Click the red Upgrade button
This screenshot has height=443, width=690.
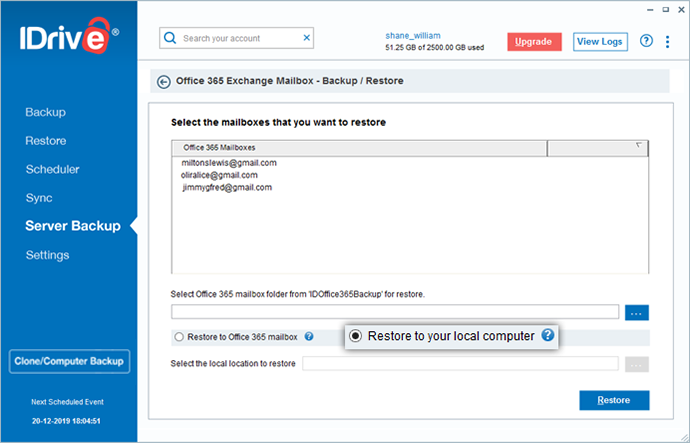coord(534,42)
